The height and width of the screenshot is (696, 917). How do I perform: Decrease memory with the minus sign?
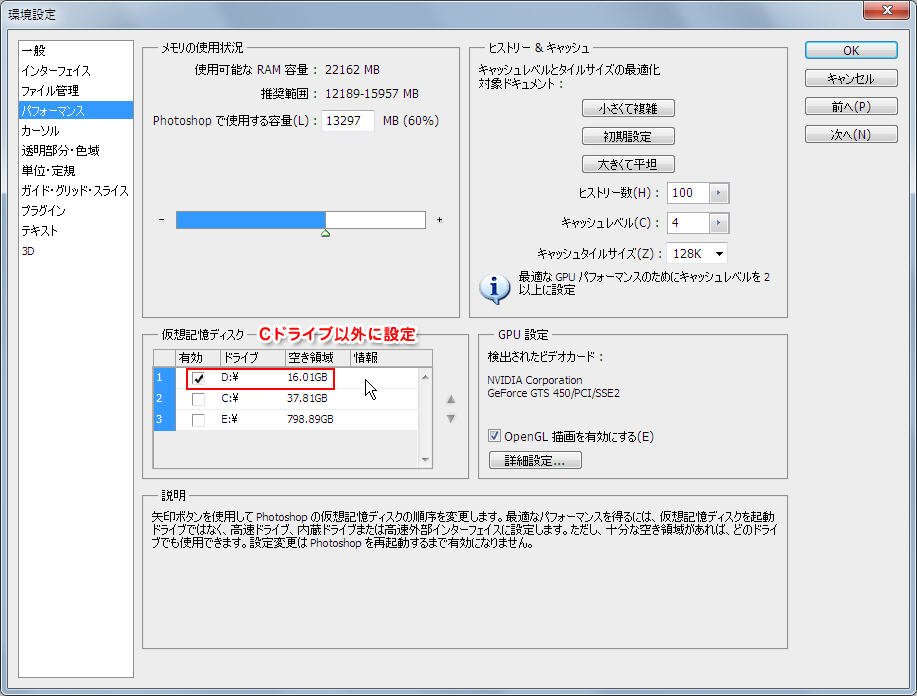(x=161, y=220)
